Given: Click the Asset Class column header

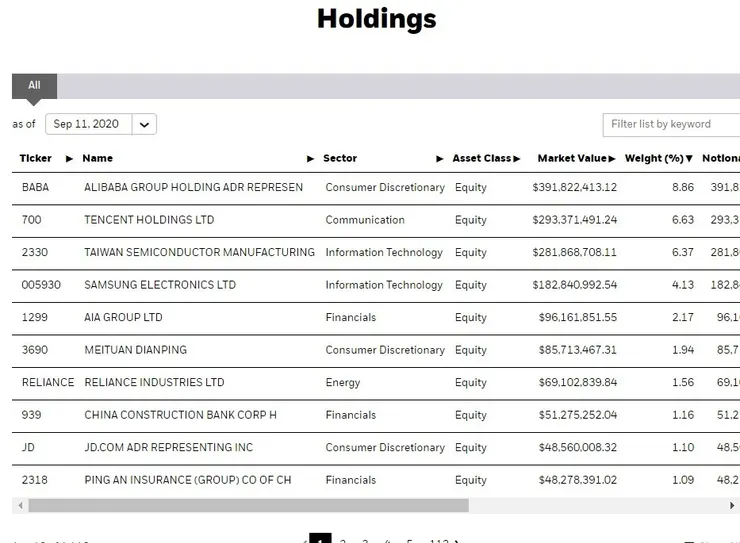Looking at the screenshot, I should pyautogui.click(x=481, y=159).
